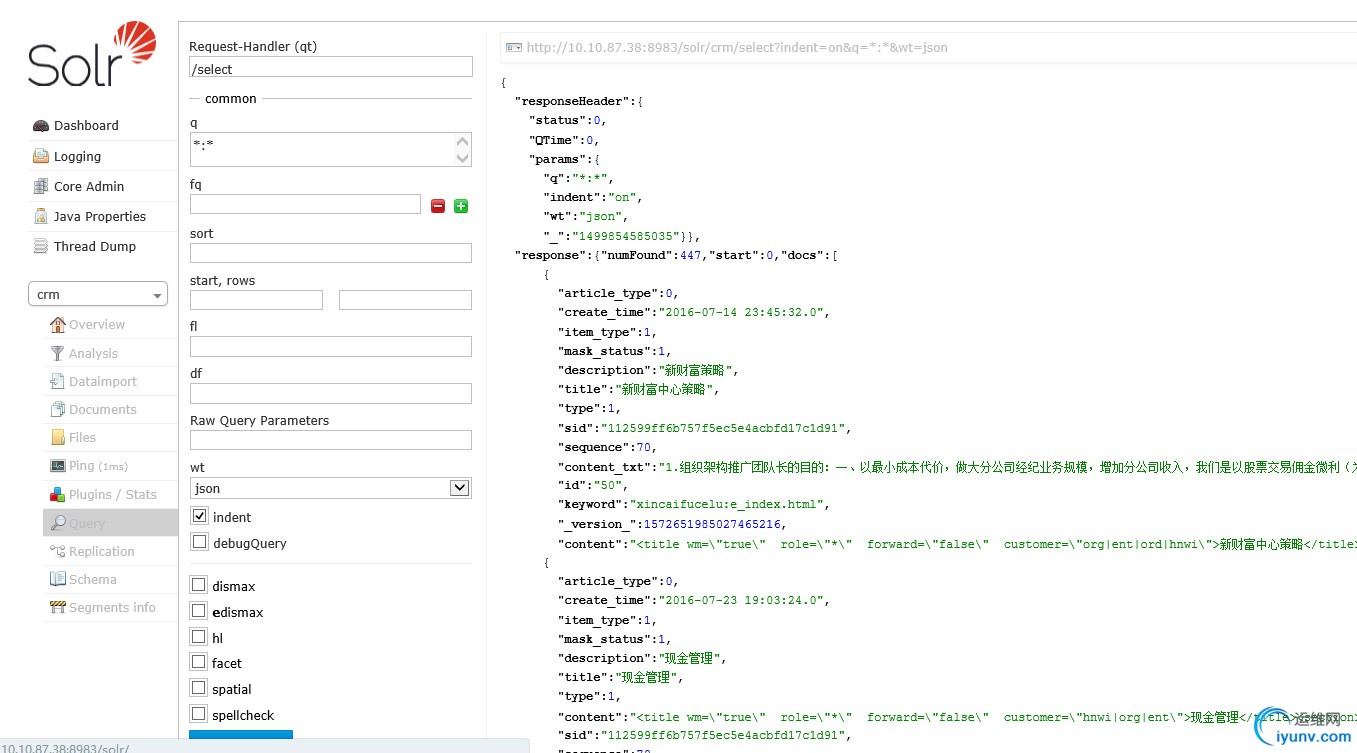The width and height of the screenshot is (1357, 753).
Task: Click the Query magnifier icon
Action: [x=58, y=523]
